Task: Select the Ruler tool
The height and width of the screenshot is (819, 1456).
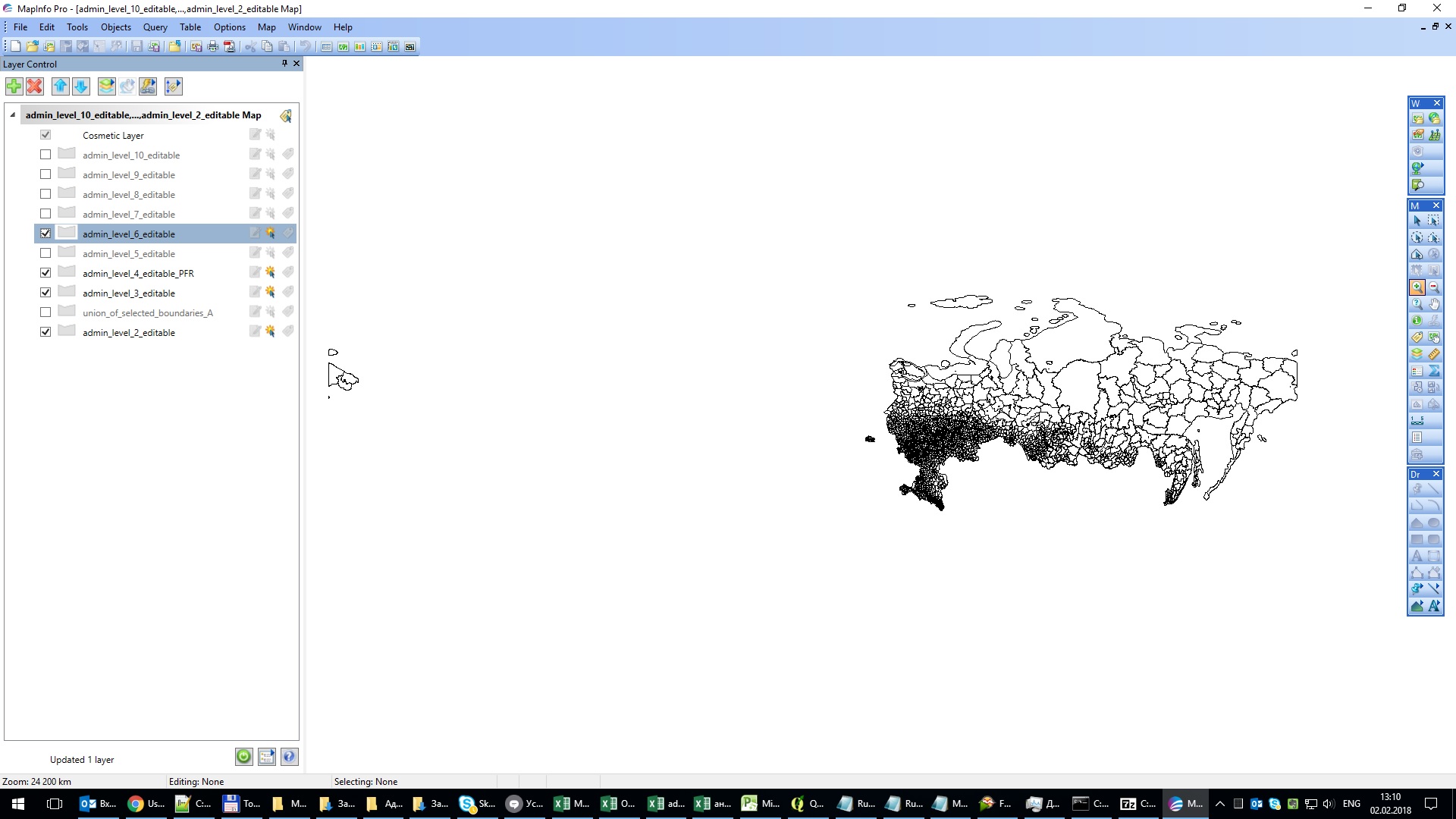Action: coord(1433,354)
